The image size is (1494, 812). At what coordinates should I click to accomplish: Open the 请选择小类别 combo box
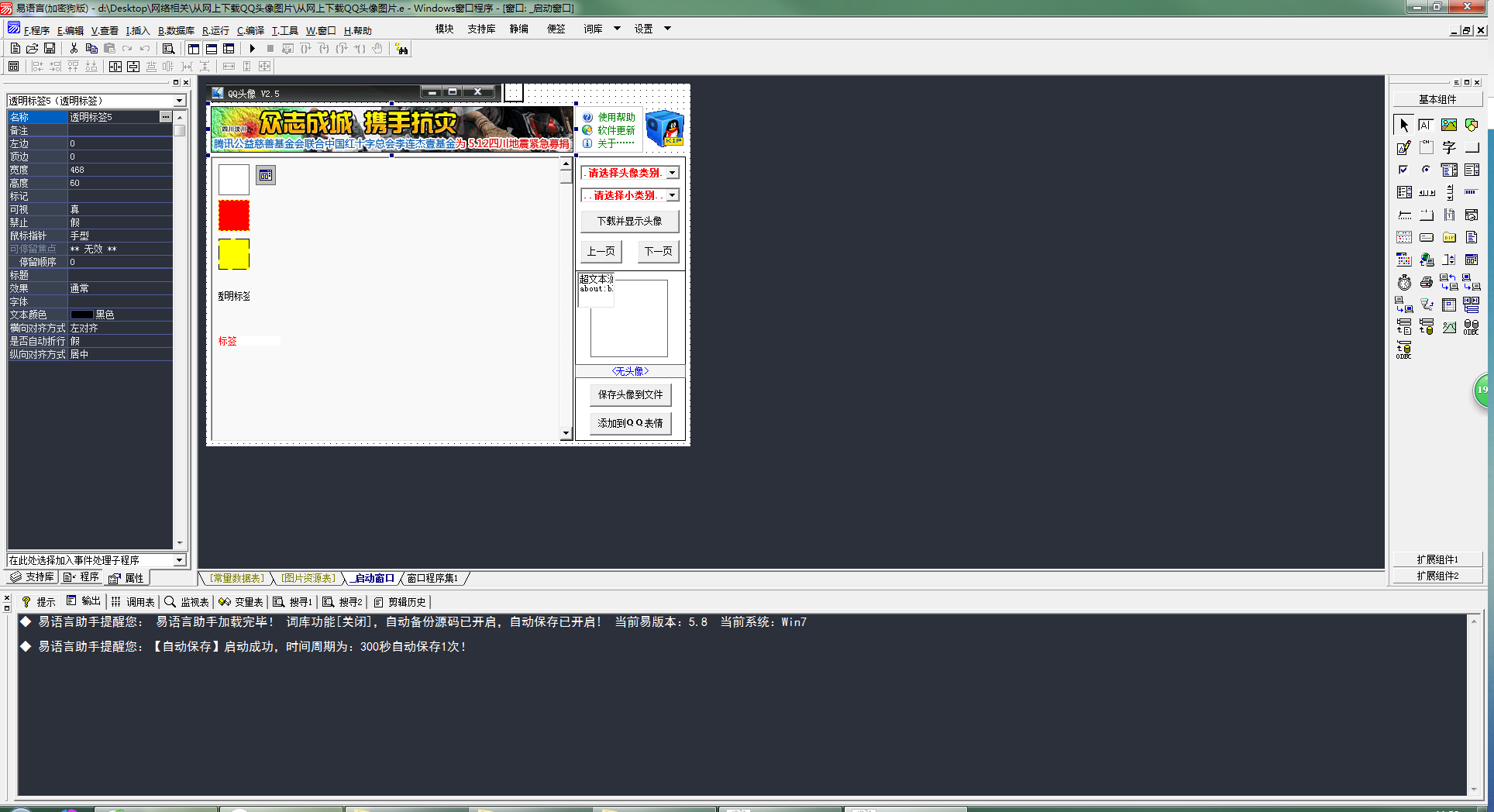point(673,195)
